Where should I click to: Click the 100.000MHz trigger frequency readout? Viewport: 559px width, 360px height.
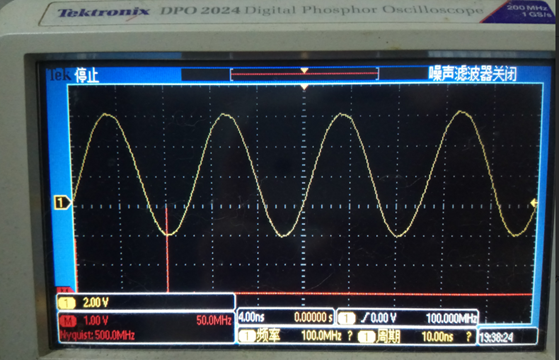click(451, 318)
